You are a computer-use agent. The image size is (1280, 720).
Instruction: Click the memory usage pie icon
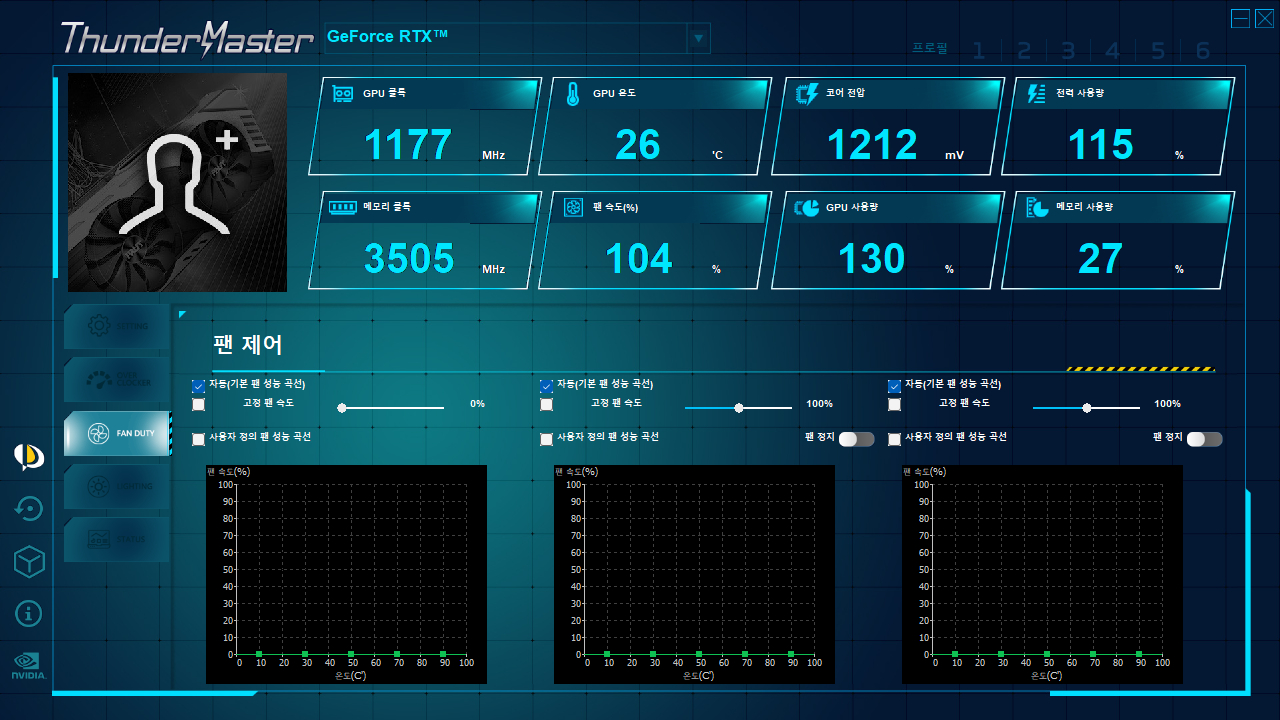[x=1037, y=208]
